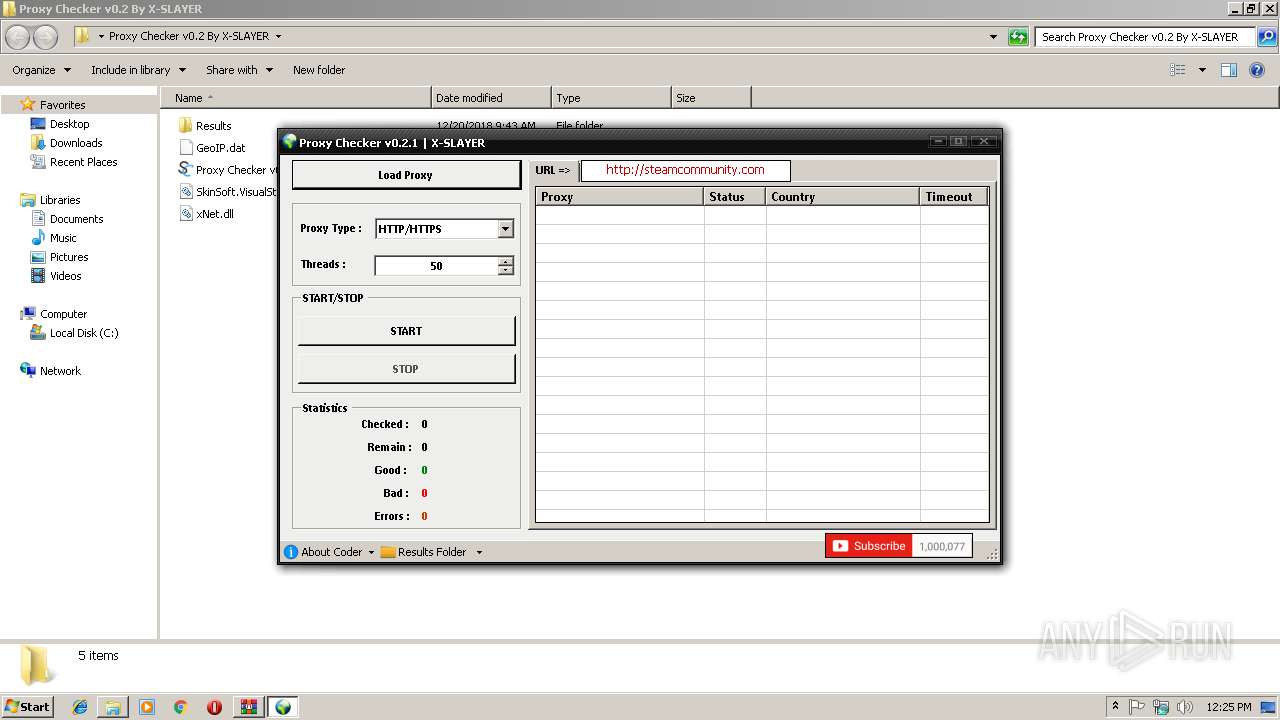The height and width of the screenshot is (720, 1280).
Task: Open Desktop in Favorites
Action: [69, 124]
